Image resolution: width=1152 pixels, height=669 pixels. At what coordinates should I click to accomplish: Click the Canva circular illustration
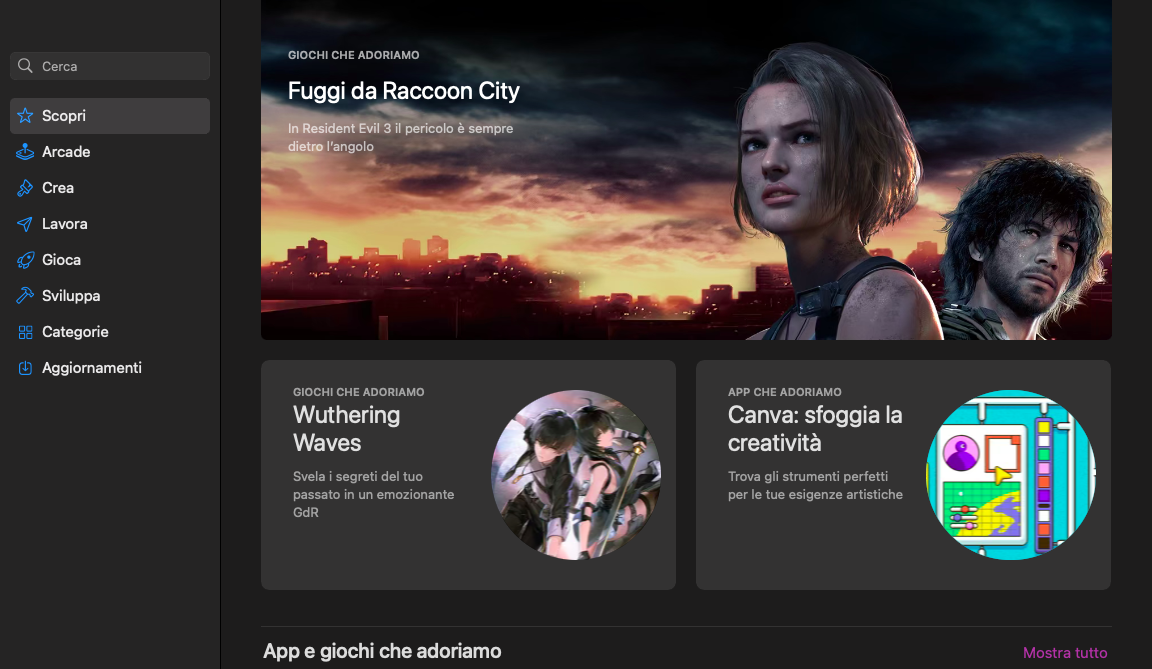[x=1011, y=474]
